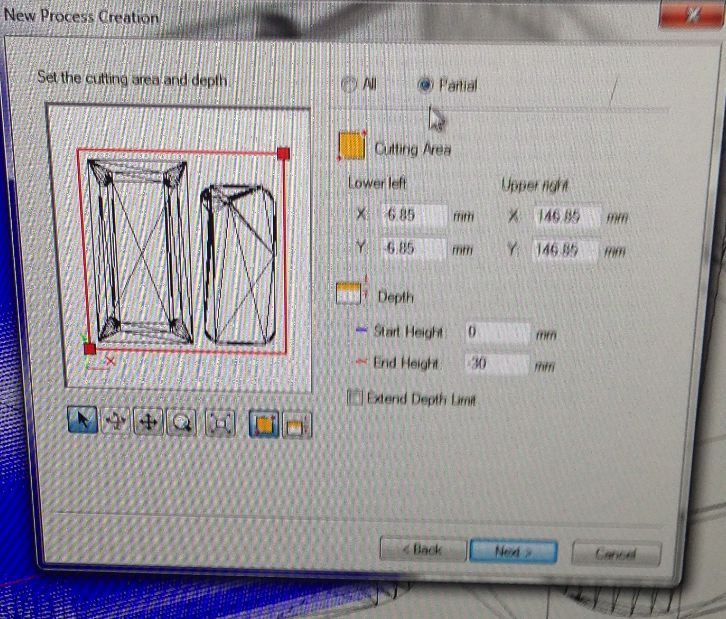Image resolution: width=726 pixels, height=619 pixels.
Task: Click the Cutting Area orange square icon
Action: 352,145
